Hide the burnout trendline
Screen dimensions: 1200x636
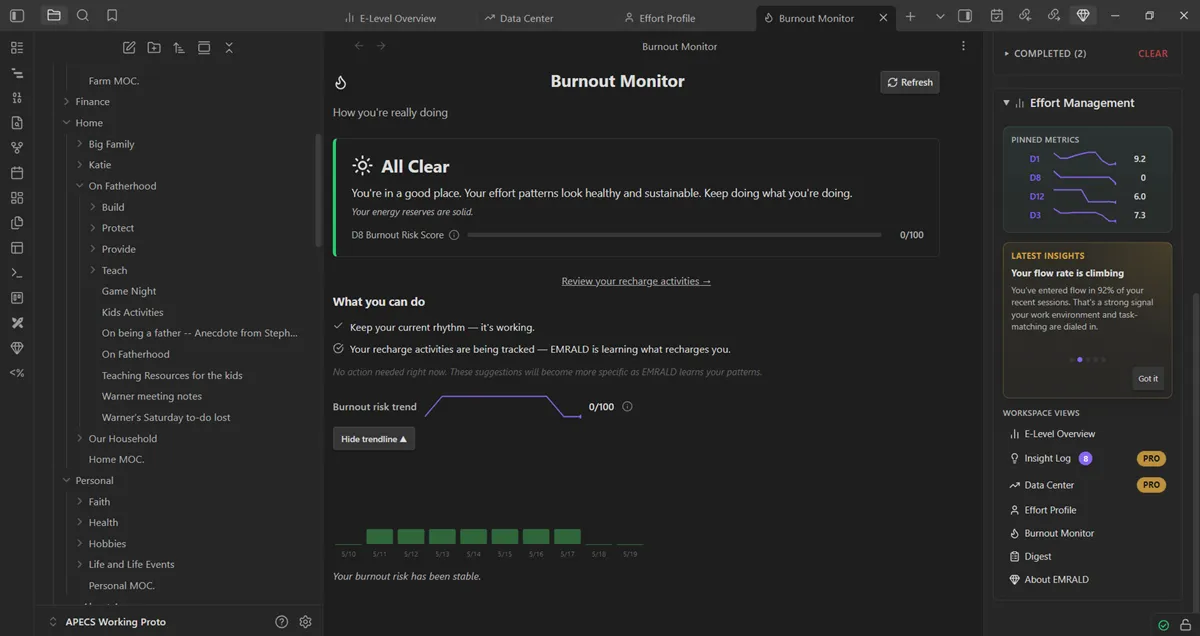click(374, 439)
